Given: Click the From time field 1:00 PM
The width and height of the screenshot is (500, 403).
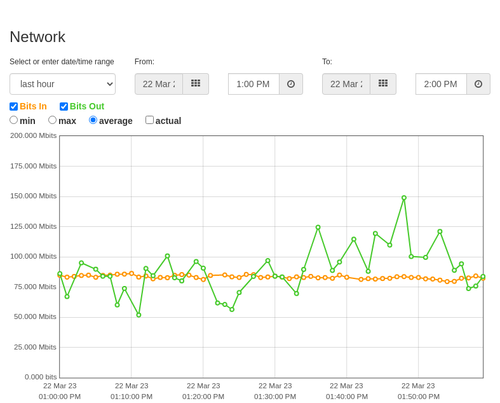Looking at the screenshot, I should click(x=254, y=84).
